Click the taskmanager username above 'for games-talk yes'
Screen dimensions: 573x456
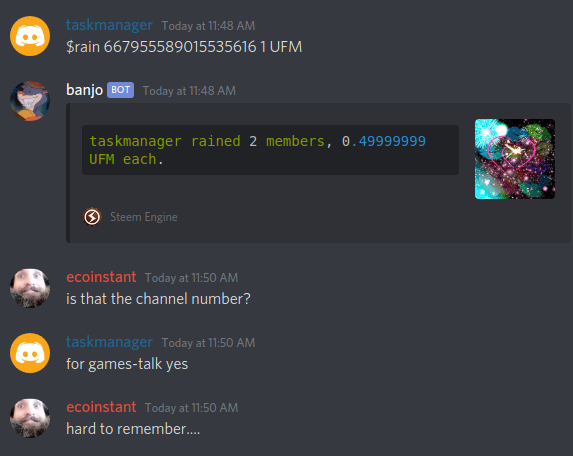point(109,342)
